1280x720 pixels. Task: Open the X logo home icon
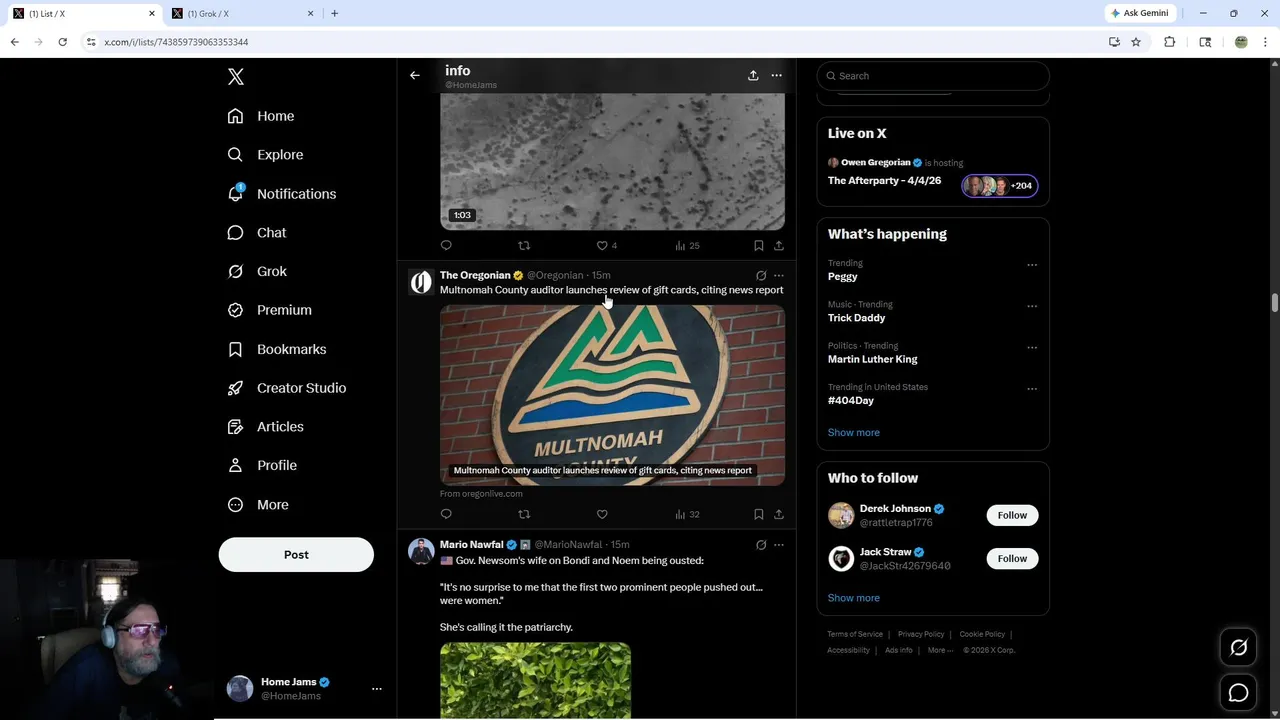(x=236, y=77)
